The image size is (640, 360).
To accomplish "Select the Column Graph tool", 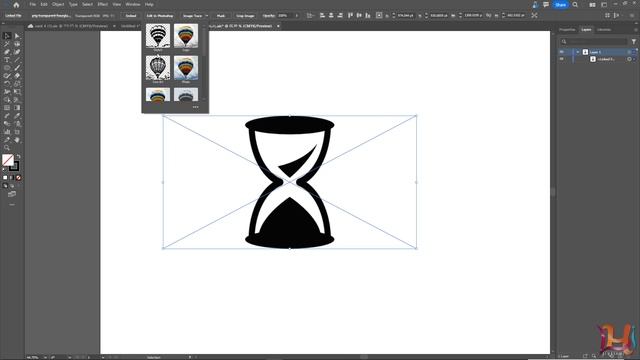I will [x=7, y=132].
